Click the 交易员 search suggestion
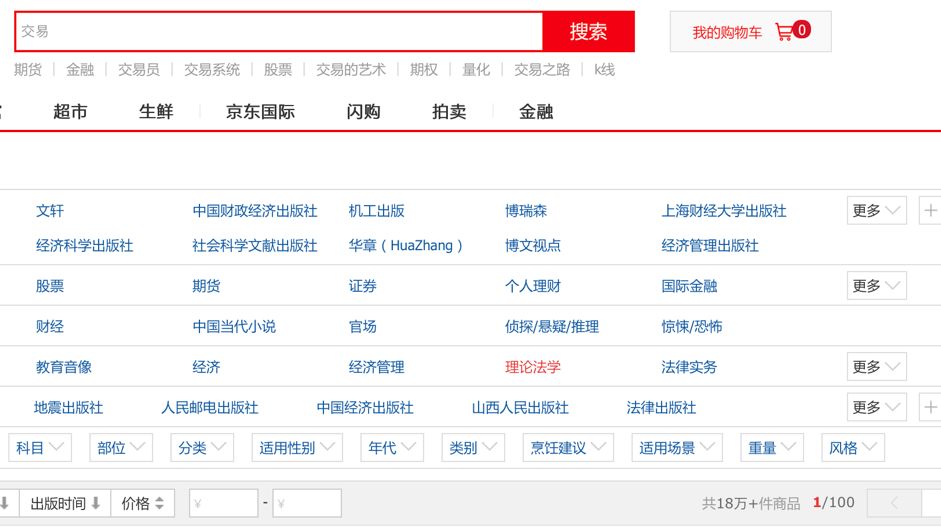Image resolution: width=941 pixels, height=527 pixels. [x=139, y=70]
